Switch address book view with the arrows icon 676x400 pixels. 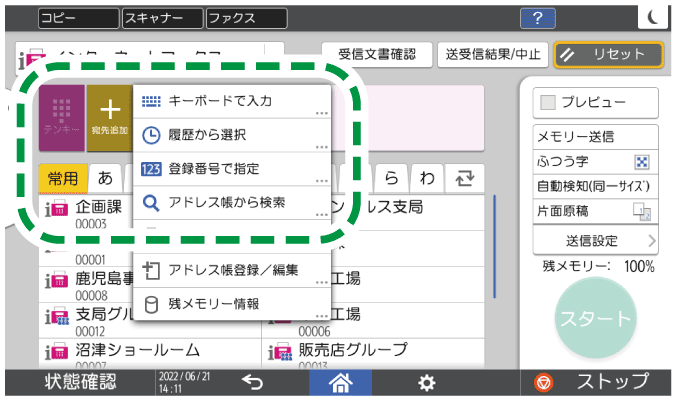(465, 178)
